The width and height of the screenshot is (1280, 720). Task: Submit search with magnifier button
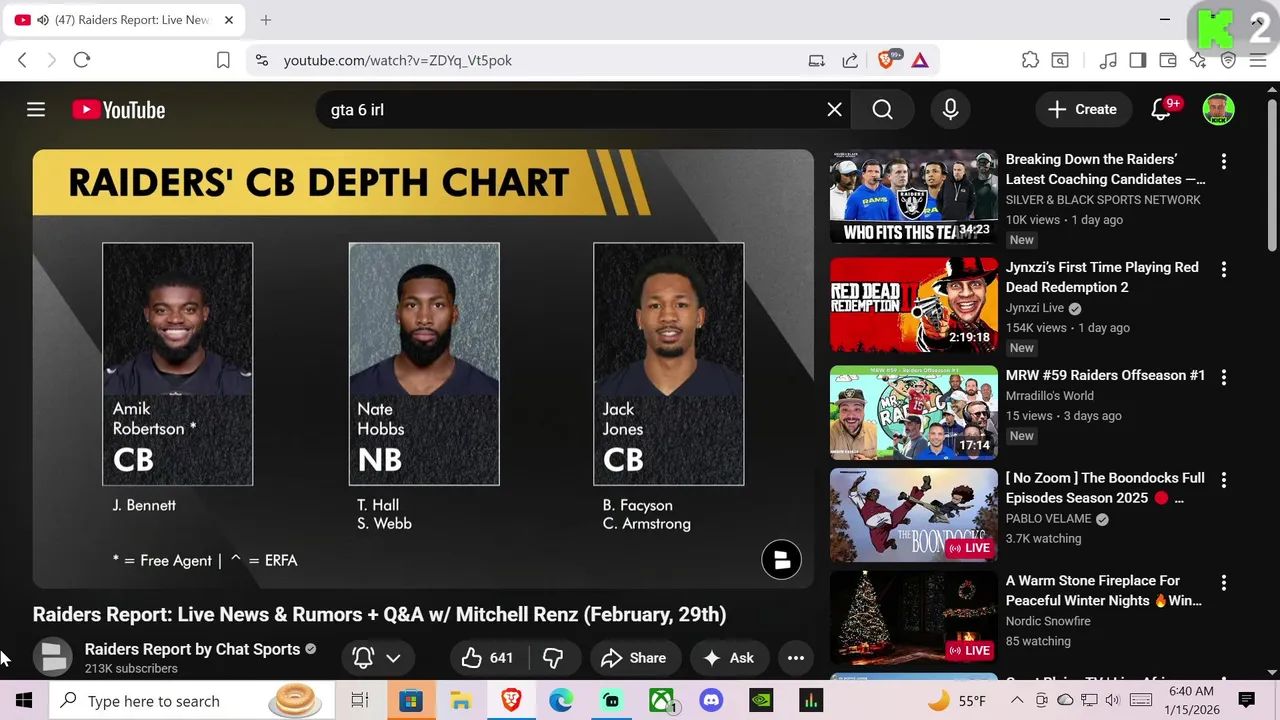pyautogui.click(x=882, y=110)
